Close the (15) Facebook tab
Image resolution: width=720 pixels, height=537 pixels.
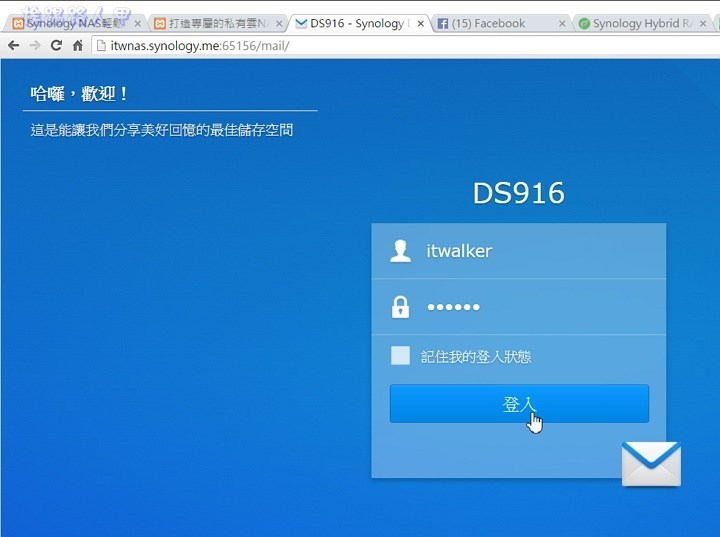(562, 23)
